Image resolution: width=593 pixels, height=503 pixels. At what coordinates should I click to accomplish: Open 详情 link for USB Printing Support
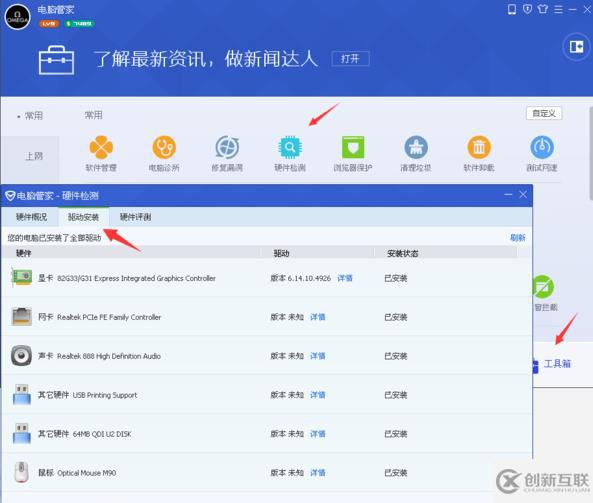pyautogui.click(x=318, y=395)
